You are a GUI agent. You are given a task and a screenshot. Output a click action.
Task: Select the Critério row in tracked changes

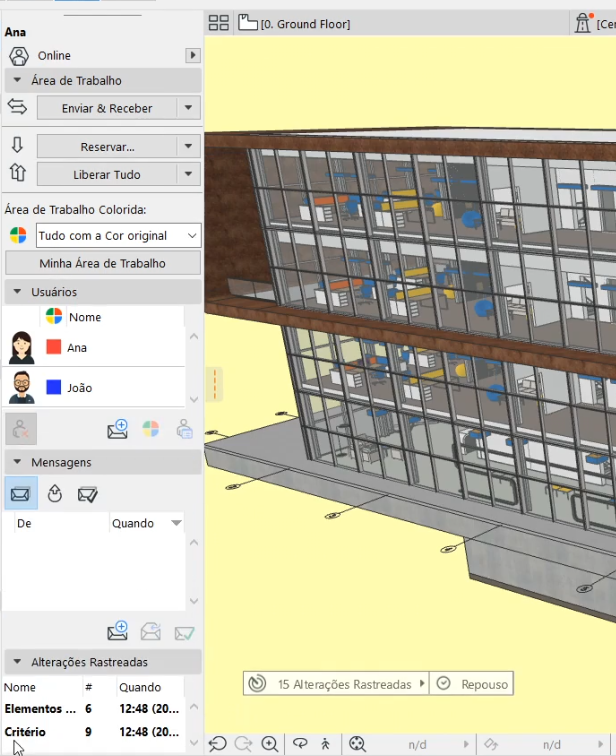point(25,732)
